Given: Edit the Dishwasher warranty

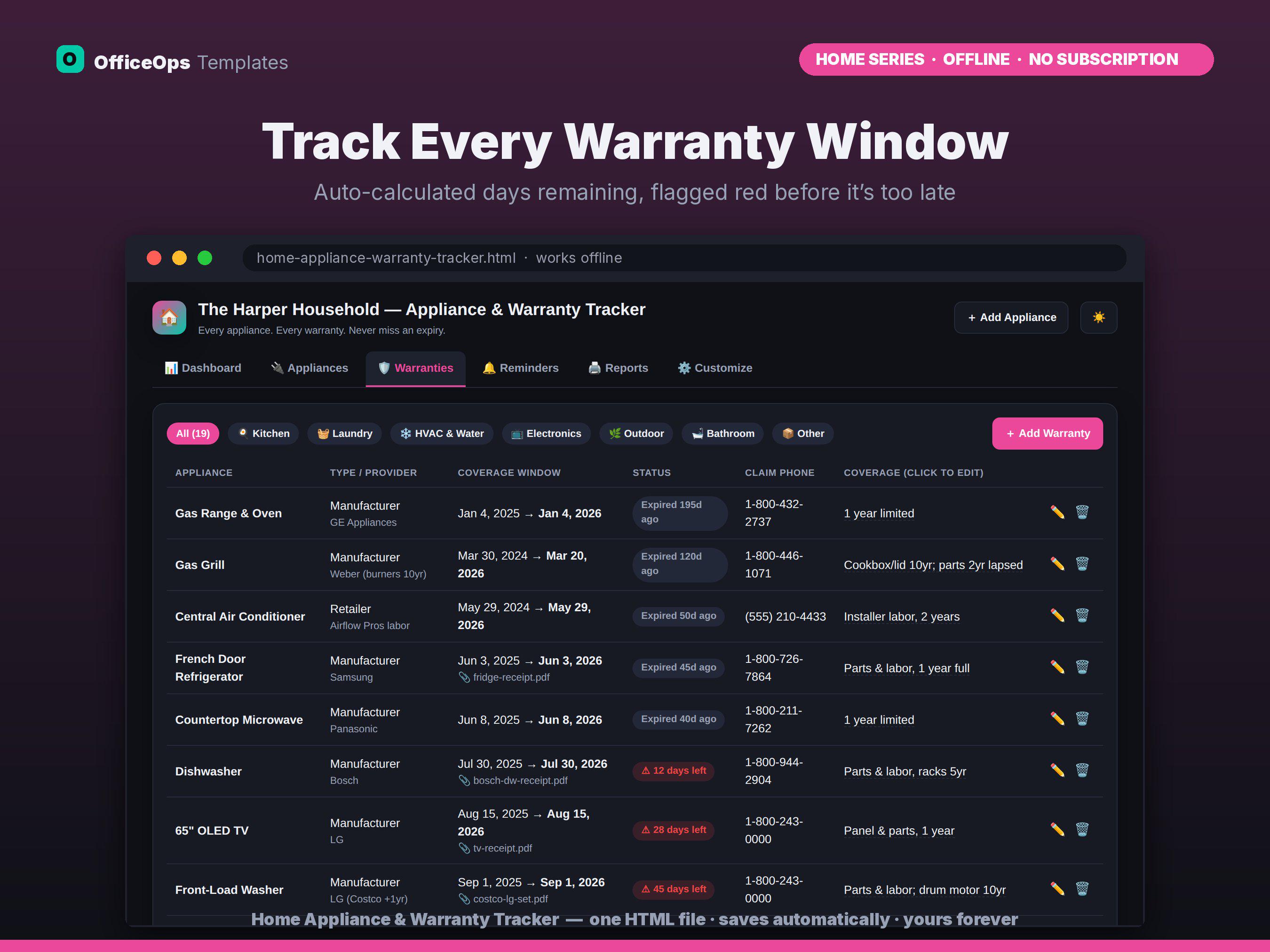Looking at the screenshot, I should [x=1057, y=771].
